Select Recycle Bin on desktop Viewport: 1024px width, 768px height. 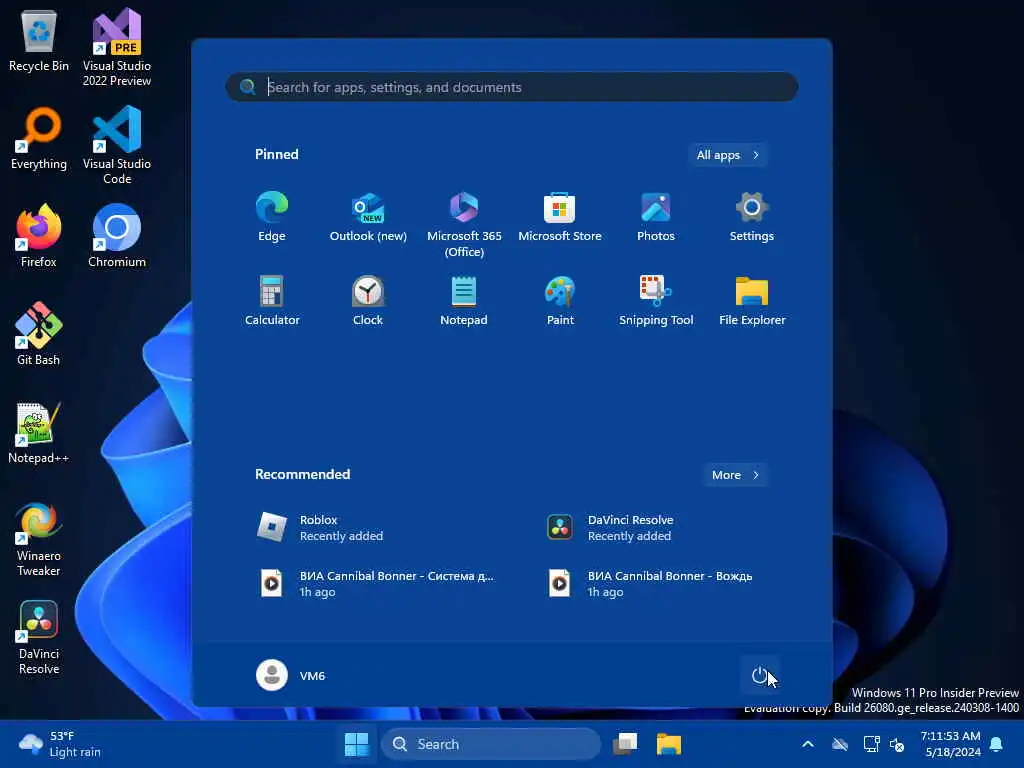[39, 42]
